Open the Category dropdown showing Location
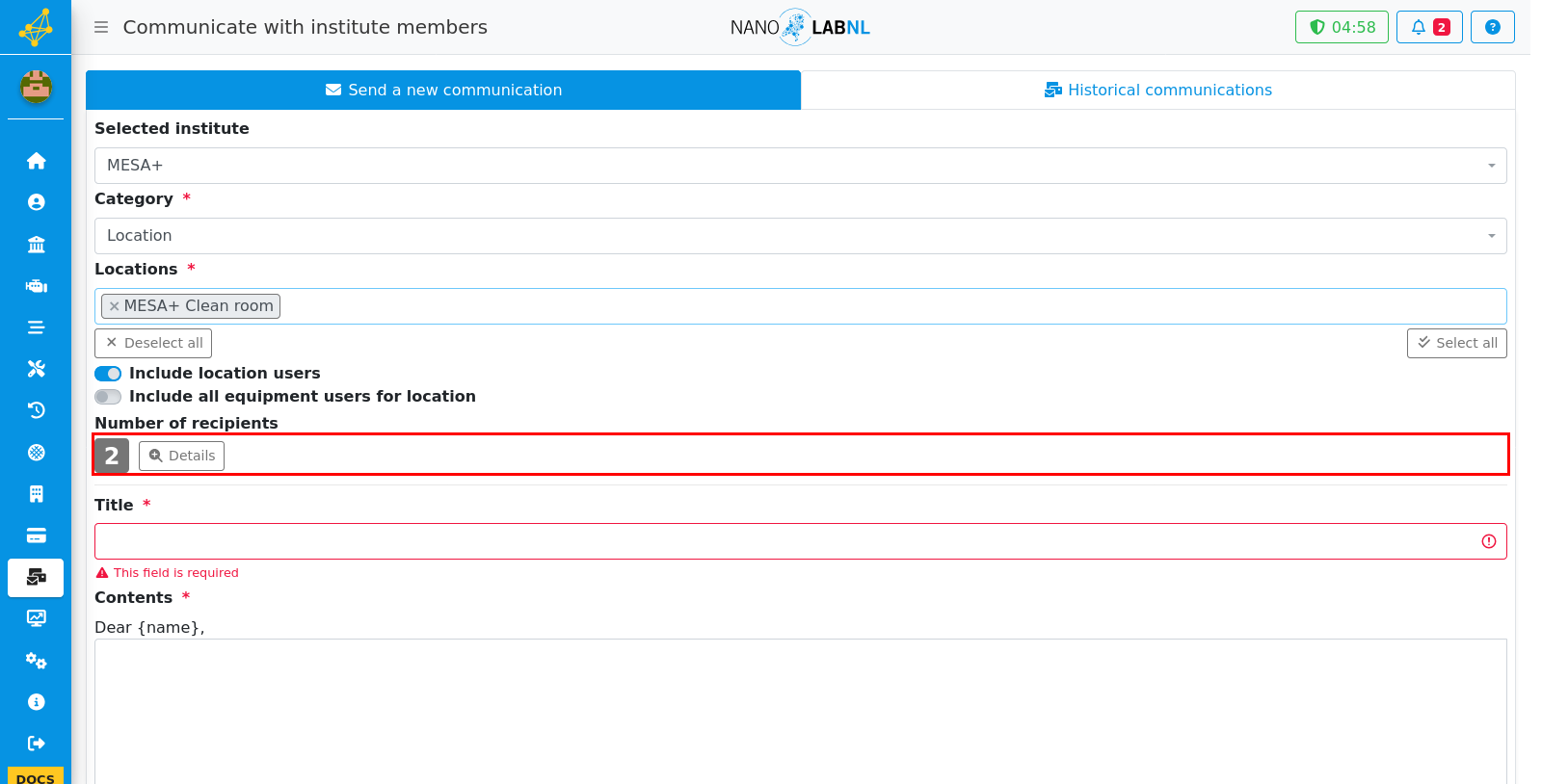The width and height of the screenshot is (1542, 784). tap(800, 236)
